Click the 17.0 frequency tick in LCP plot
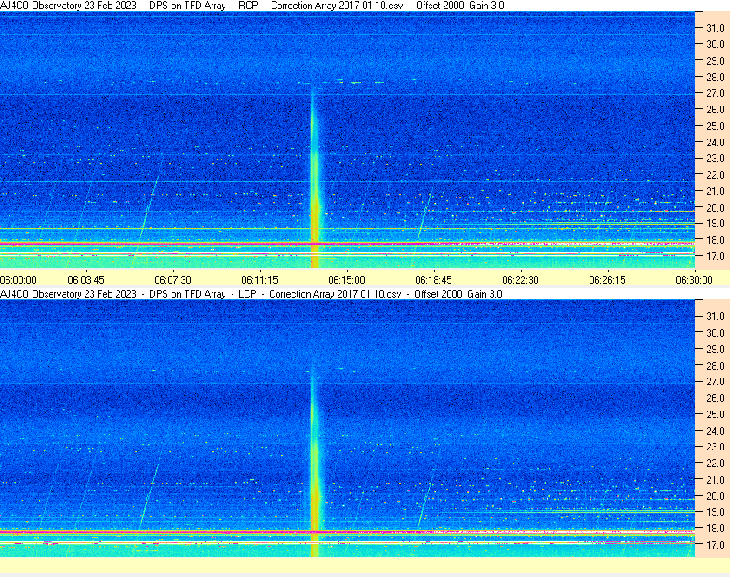The image size is (730, 577). click(x=715, y=544)
